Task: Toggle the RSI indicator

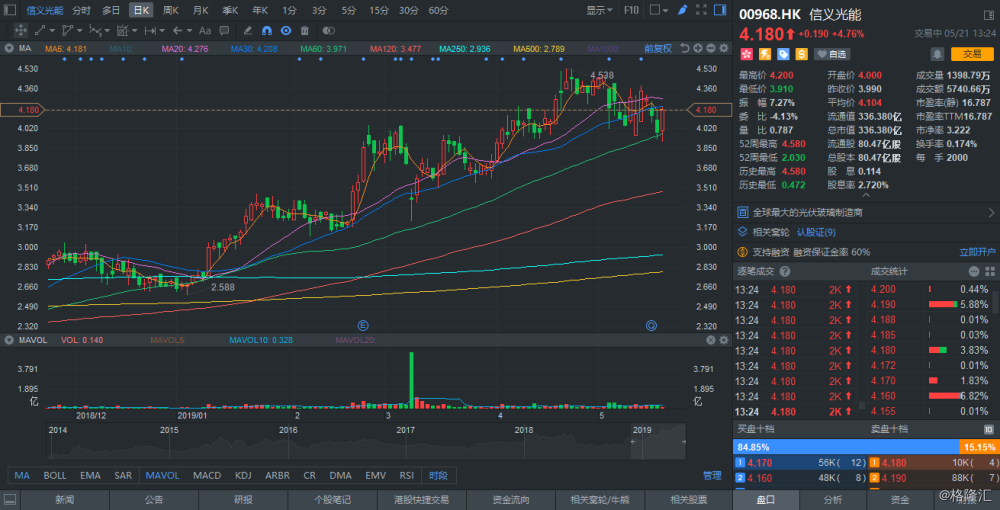Action: [406, 476]
